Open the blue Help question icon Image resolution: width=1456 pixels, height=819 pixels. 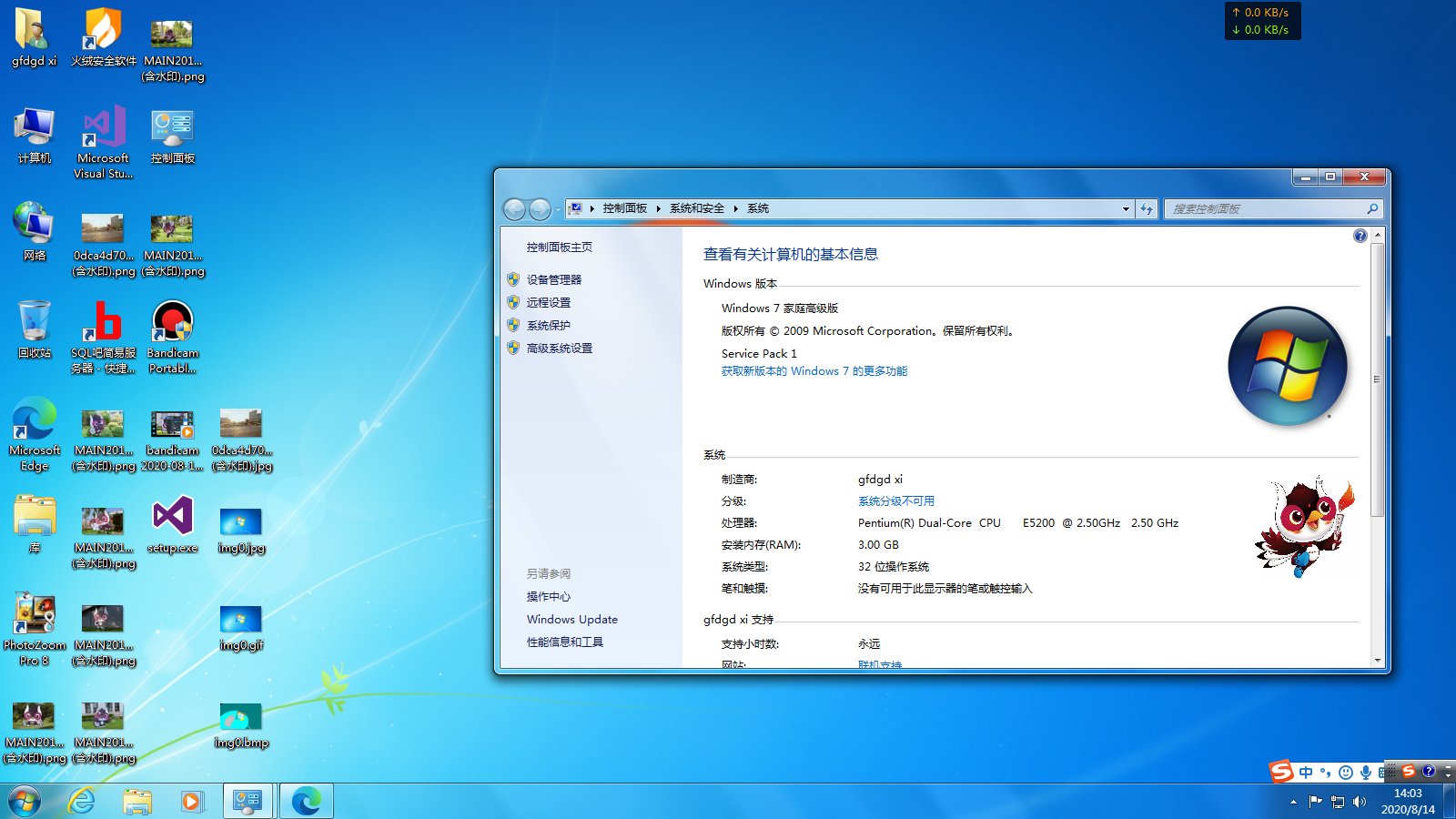[1360, 236]
